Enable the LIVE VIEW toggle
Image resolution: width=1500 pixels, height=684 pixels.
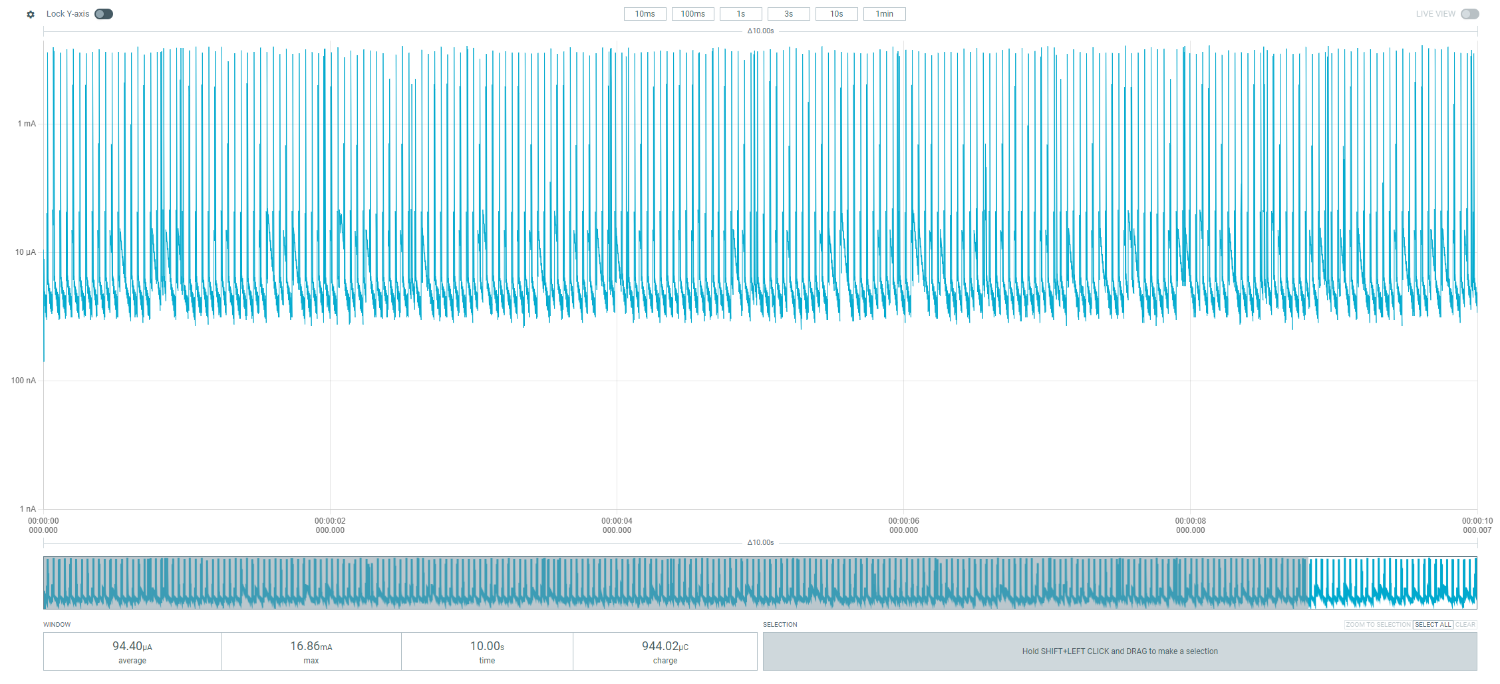point(1469,14)
